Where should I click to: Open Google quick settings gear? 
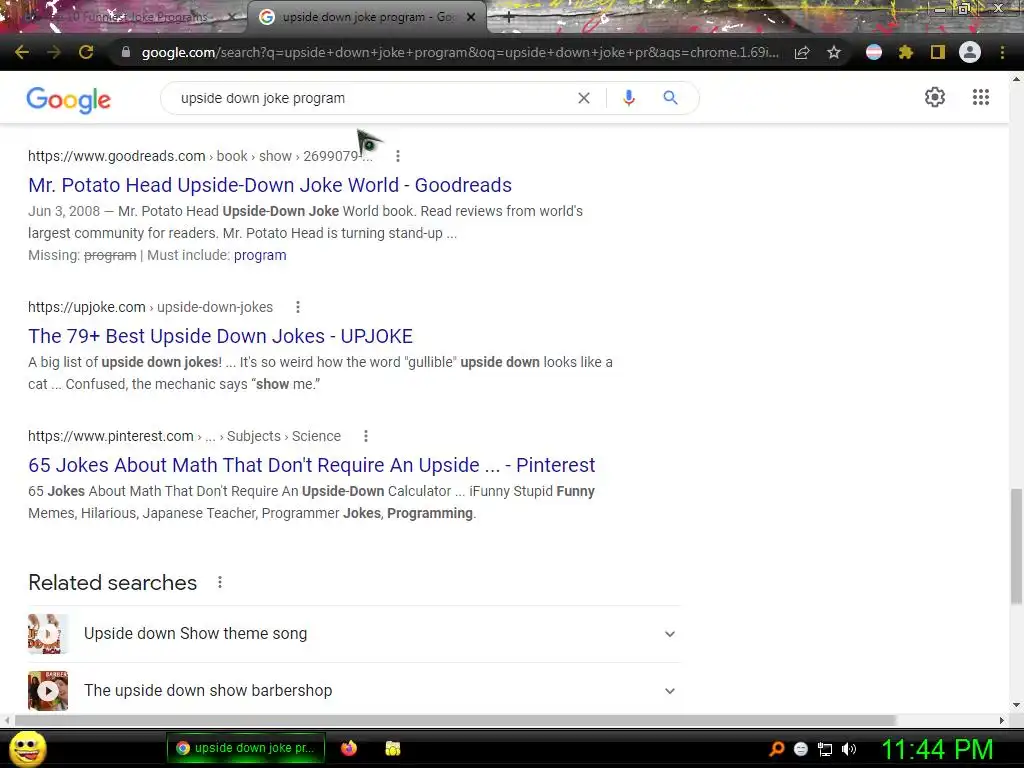pos(935,97)
